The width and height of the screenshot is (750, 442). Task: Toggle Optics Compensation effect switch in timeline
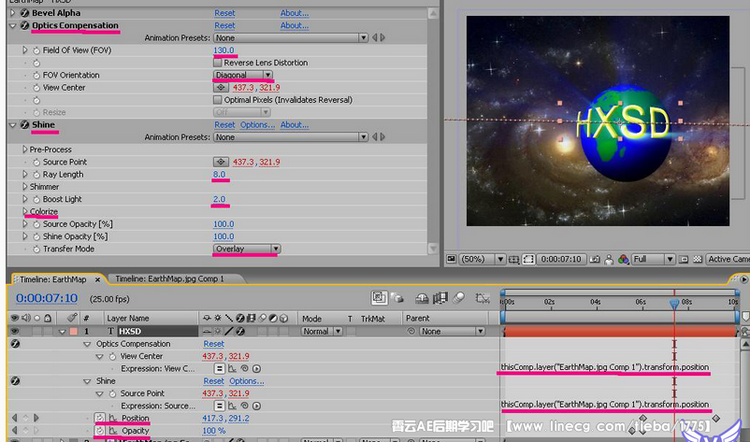click(x=15, y=344)
